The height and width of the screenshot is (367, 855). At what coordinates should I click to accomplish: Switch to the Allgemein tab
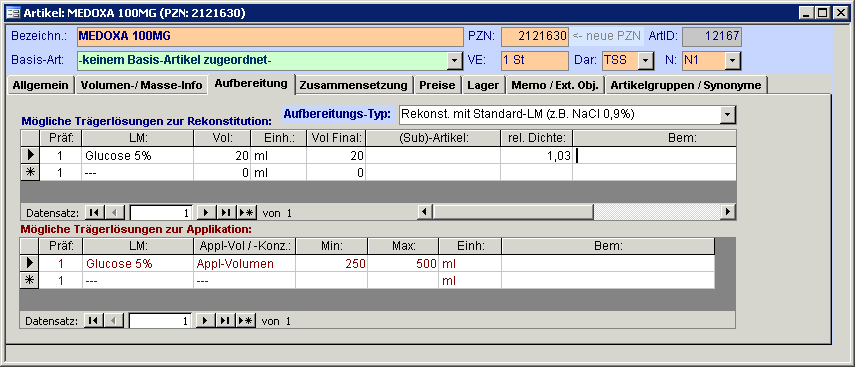41,85
